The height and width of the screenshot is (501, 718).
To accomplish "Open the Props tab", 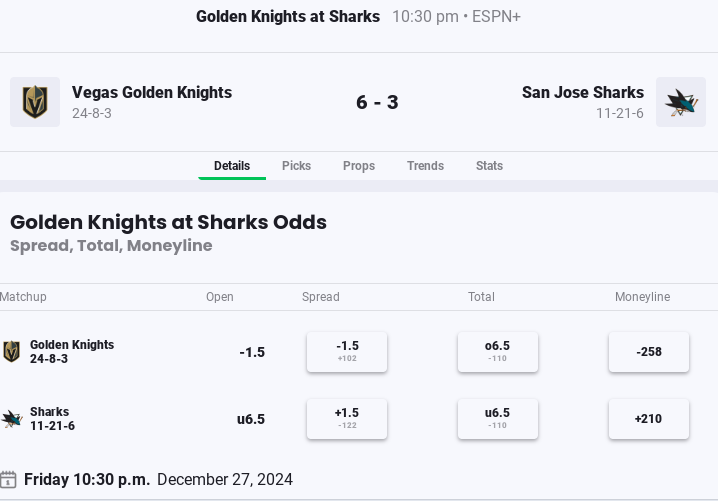I will [359, 166].
